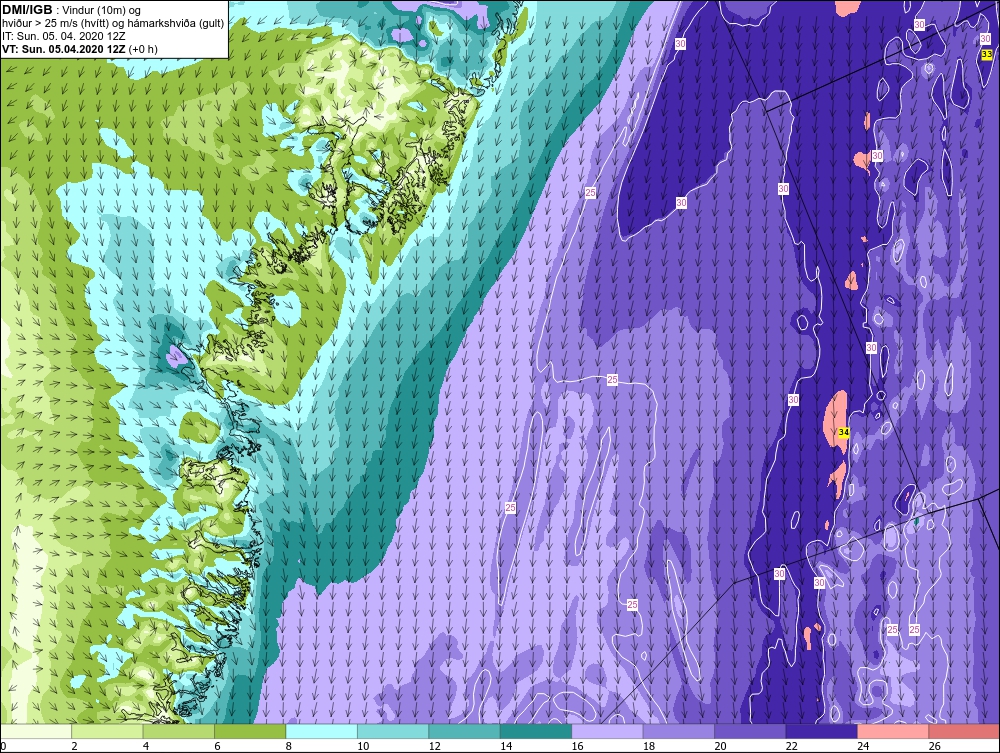
Task: Click the legend scale value '18'
Action: (649, 746)
